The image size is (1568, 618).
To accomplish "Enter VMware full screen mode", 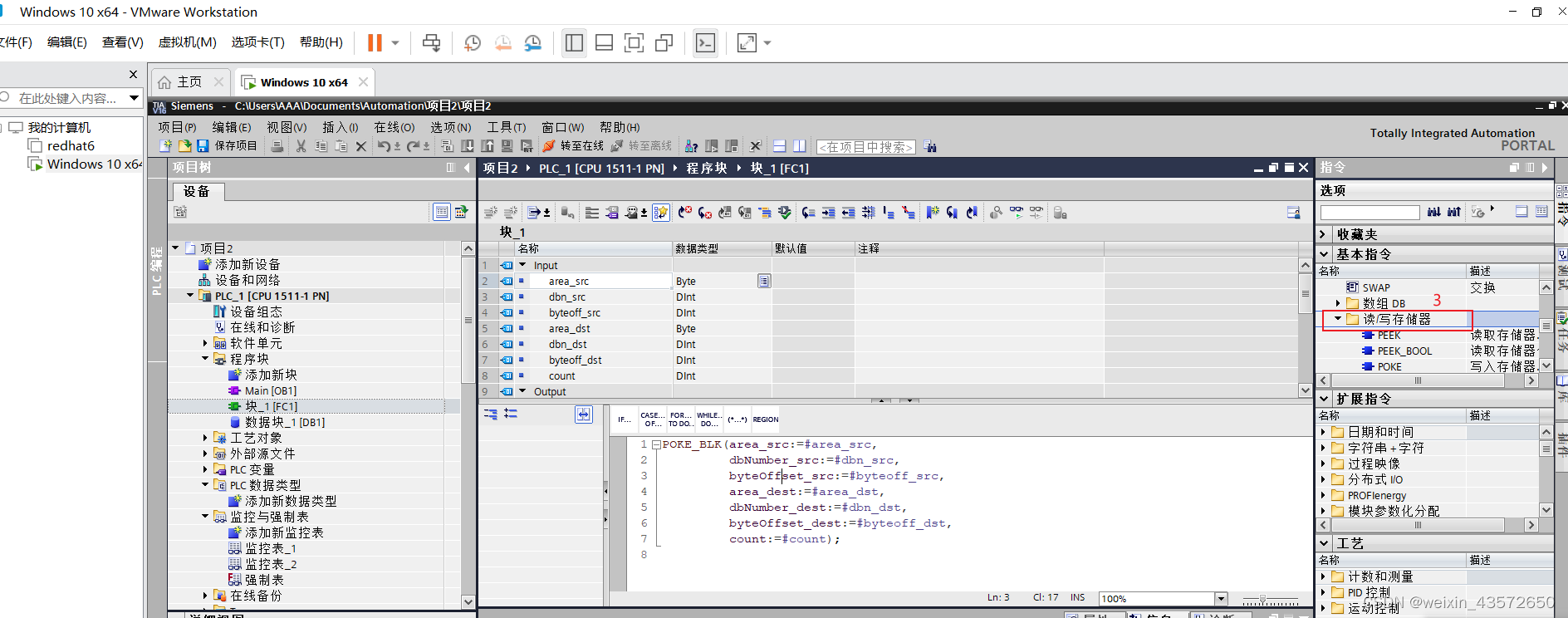I will coord(634,43).
